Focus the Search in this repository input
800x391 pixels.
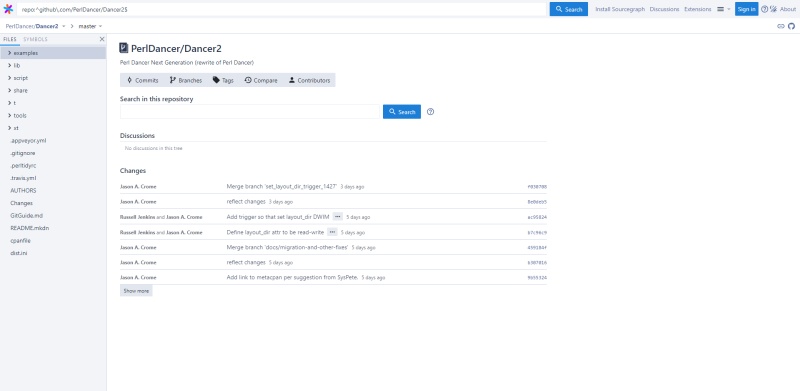coord(251,112)
